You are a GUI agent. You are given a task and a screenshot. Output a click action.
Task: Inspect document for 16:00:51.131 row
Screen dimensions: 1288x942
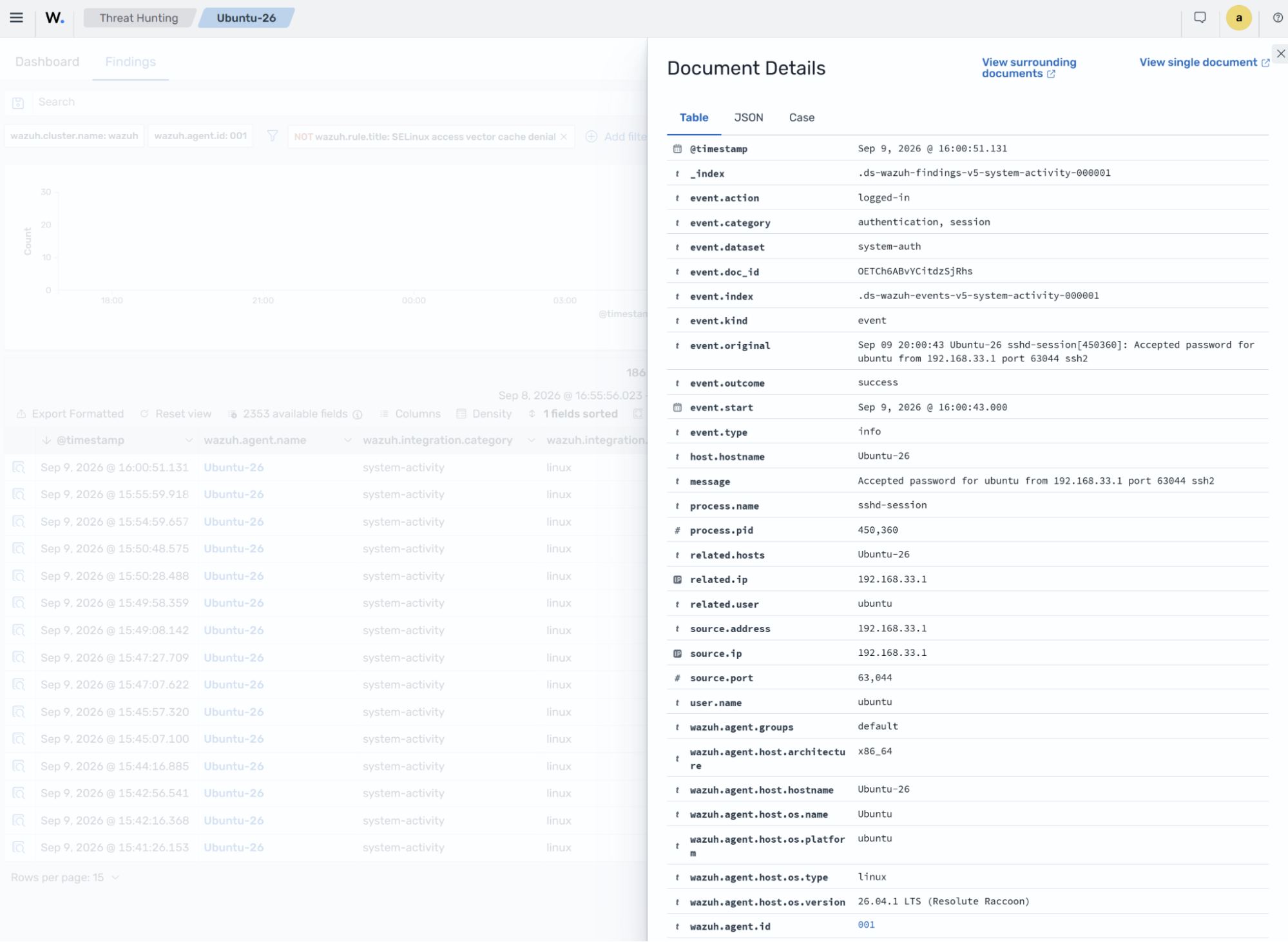pyautogui.click(x=19, y=467)
